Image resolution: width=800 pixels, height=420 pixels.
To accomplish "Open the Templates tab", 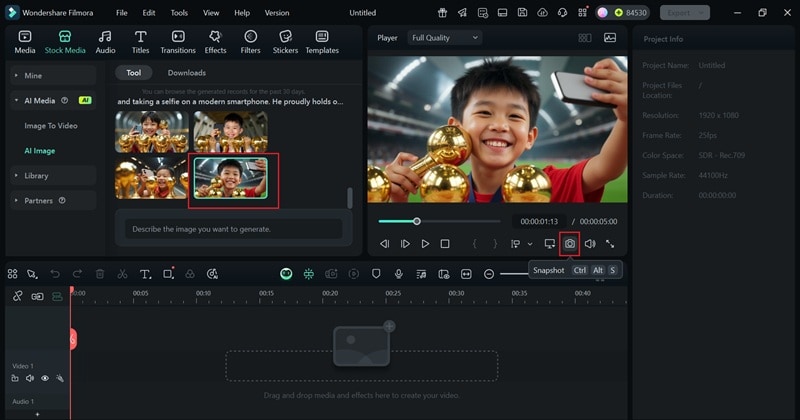I will [322, 42].
